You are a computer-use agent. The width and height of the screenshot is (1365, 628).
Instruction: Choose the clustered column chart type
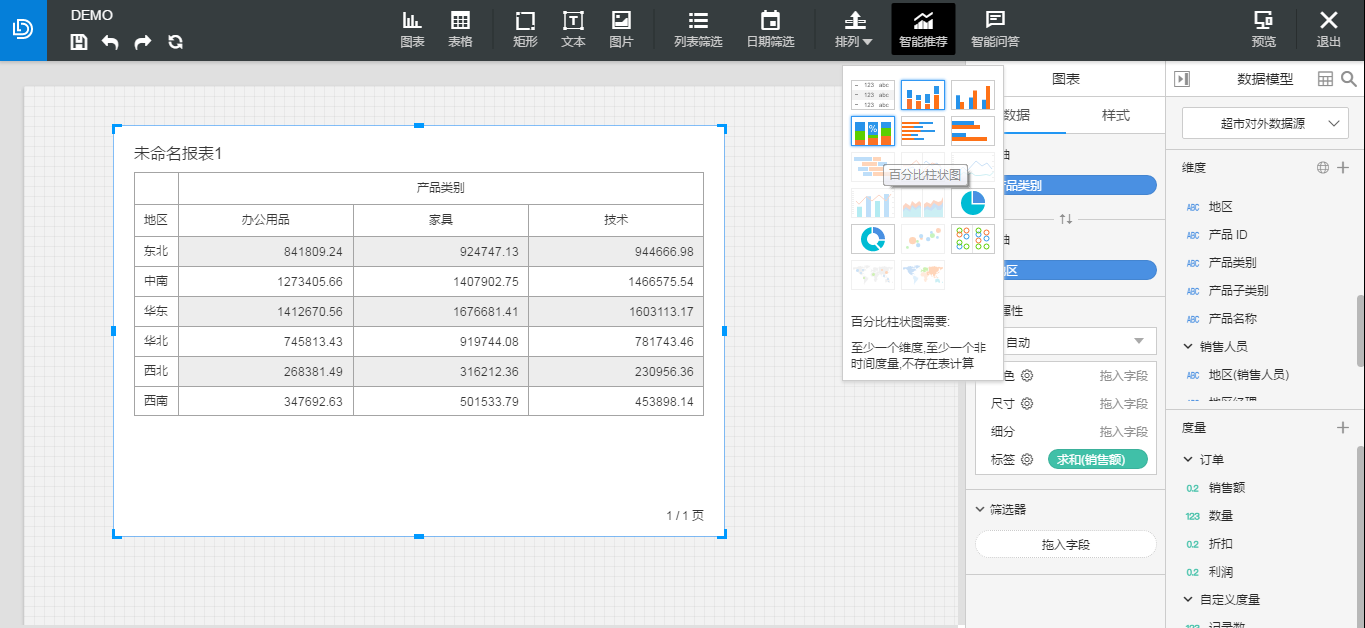coord(973,95)
